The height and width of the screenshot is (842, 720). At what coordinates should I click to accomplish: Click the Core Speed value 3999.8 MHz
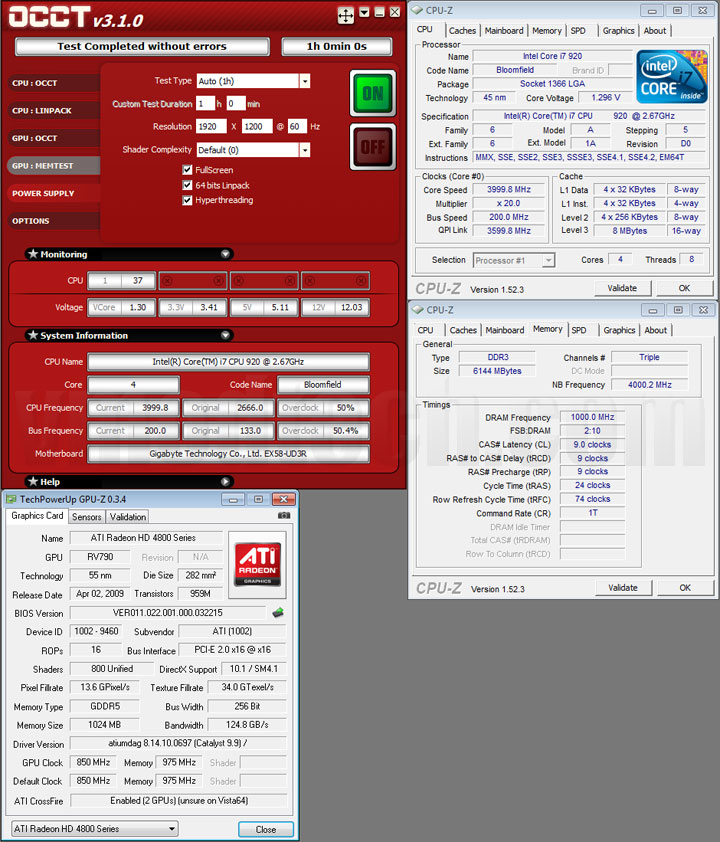(509, 190)
